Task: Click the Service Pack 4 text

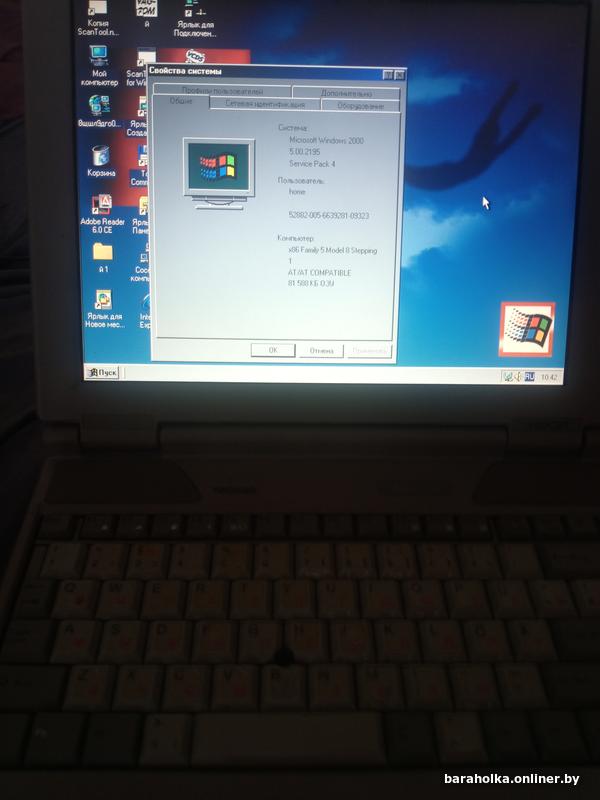Action: 312,164
